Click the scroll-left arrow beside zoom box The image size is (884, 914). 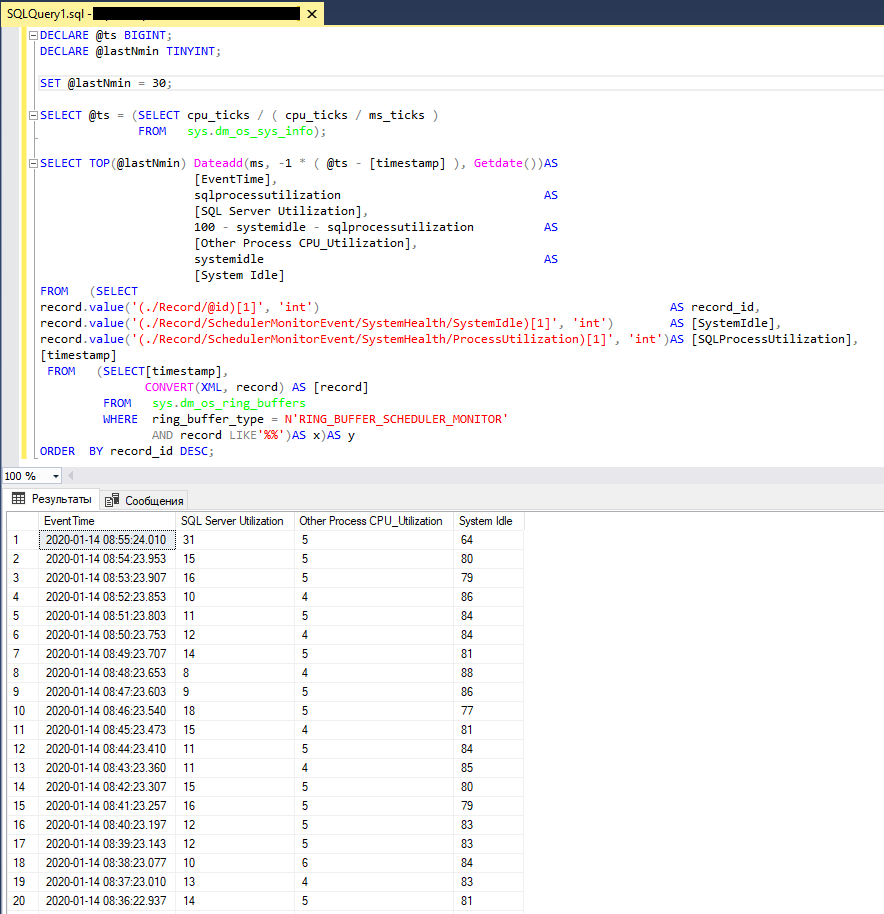[71, 476]
